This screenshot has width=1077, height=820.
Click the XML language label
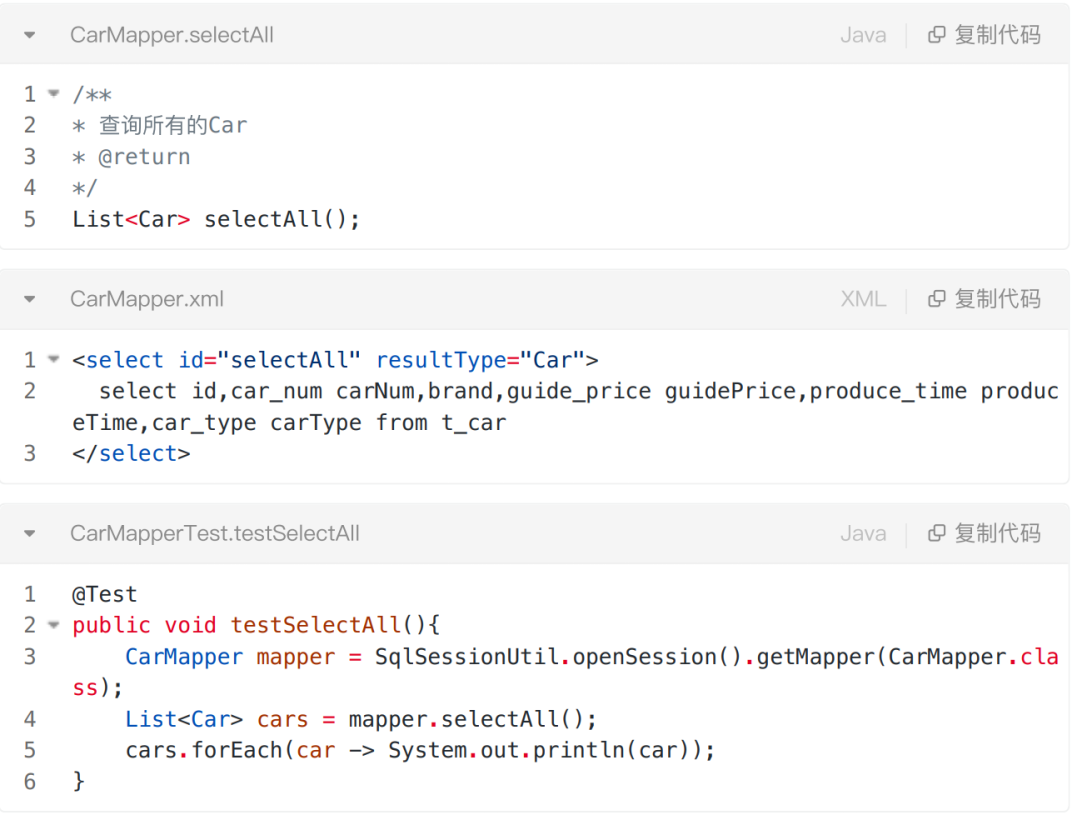(x=863, y=299)
